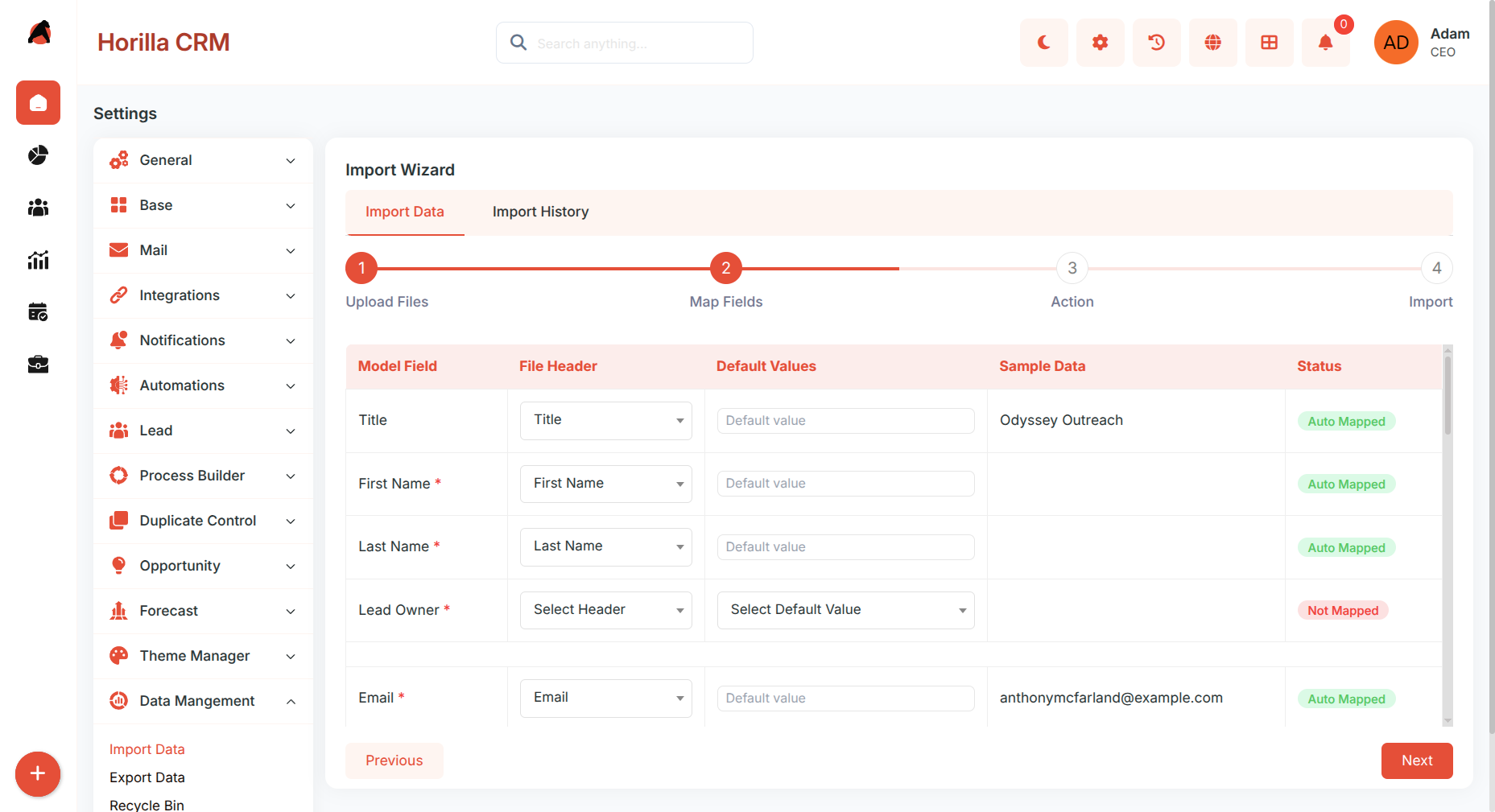Image resolution: width=1495 pixels, height=812 pixels.
Task: Click the Home icon in left sidebar
Action: (x=38, y=103)
